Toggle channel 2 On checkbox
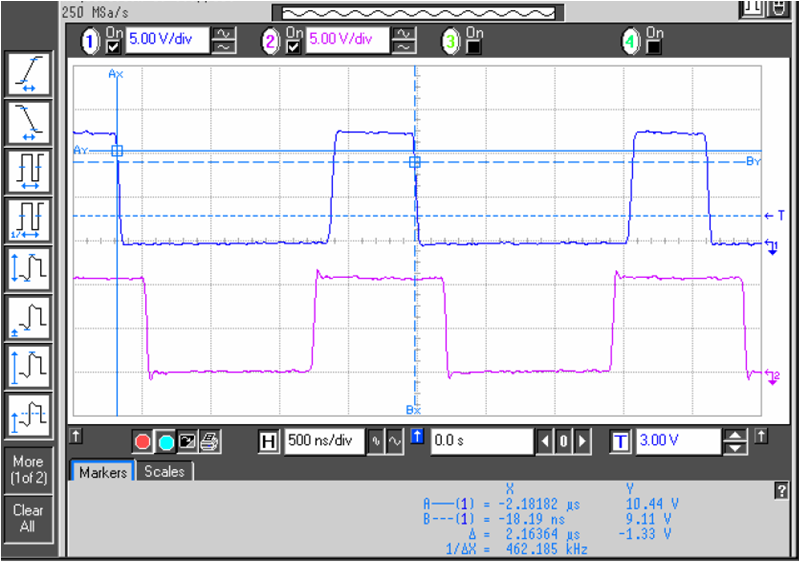The height and width of the screenshot is (563, 800). pos(293,47)
